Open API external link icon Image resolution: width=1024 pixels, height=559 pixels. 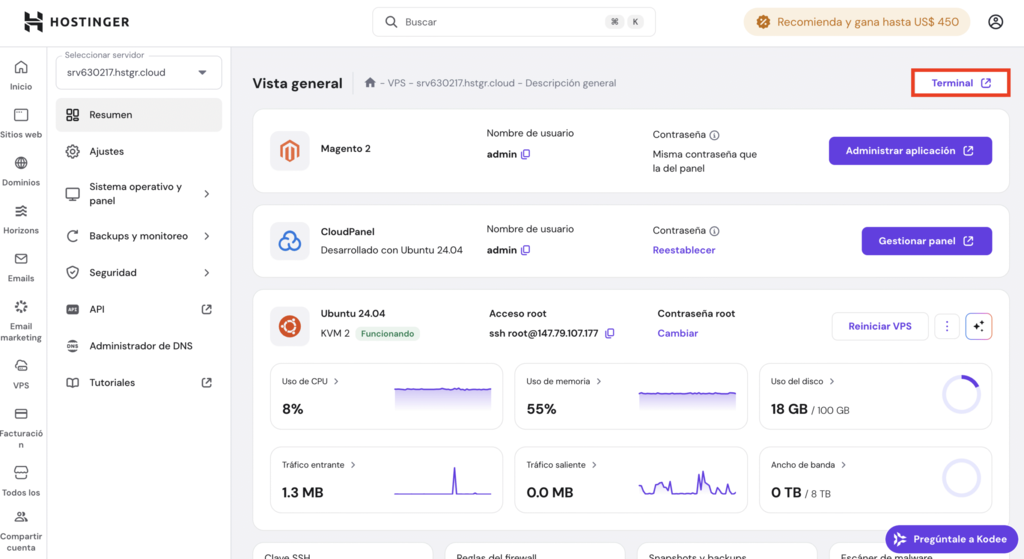point(206,309)
